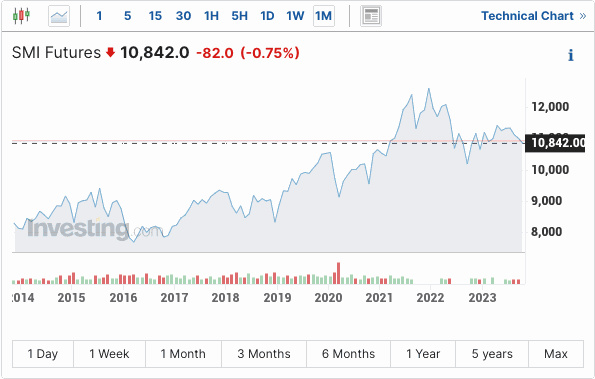The width and height of the screenshot is (595, 379).
Task: Click the Max range button
Action: 556,354
